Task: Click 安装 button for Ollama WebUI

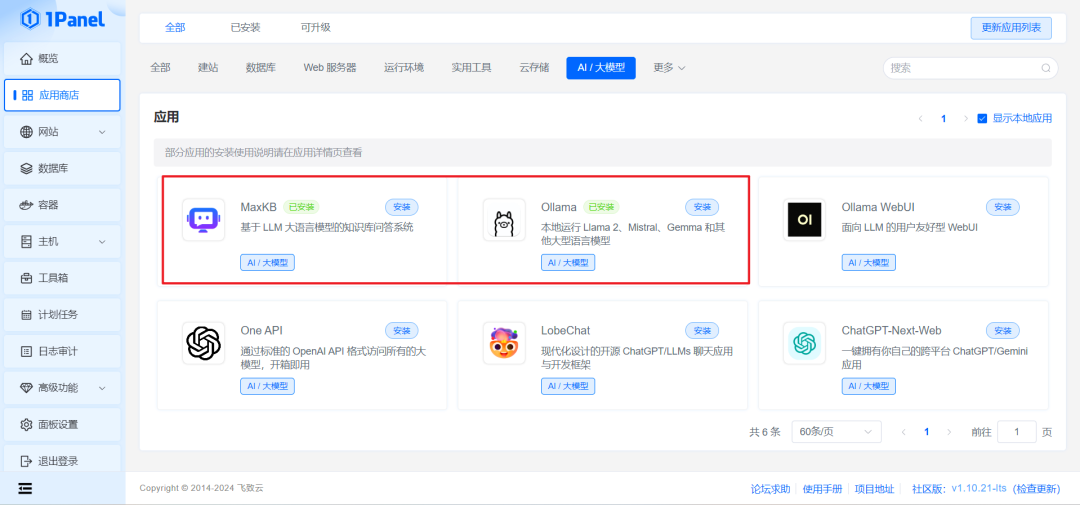Action: [1003, 207]
